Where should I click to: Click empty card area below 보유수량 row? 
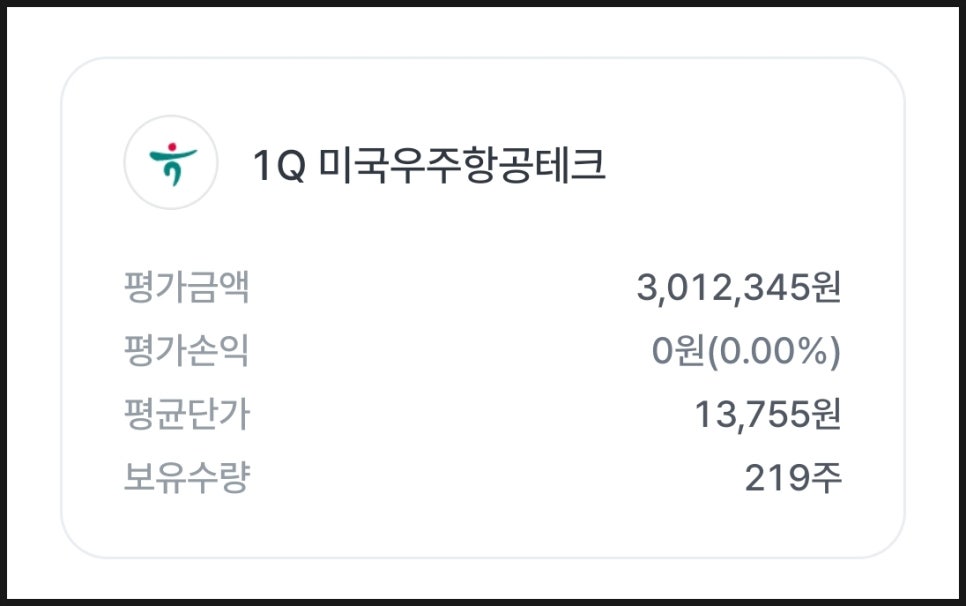(480, 525)
